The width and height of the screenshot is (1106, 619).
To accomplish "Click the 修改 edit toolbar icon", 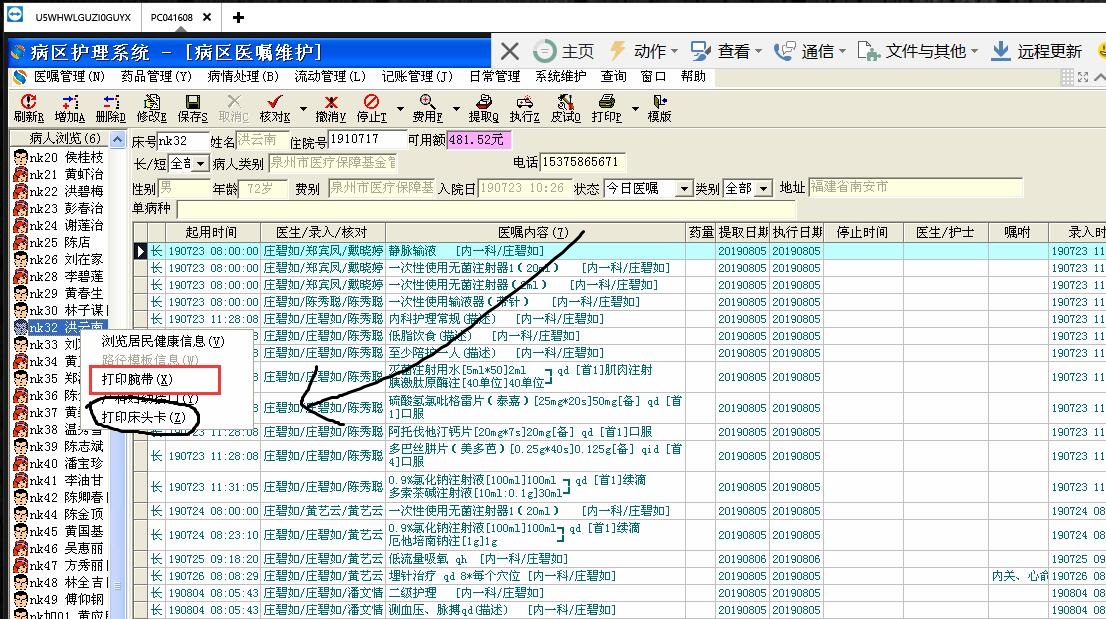I will click(x=151, y=108).
